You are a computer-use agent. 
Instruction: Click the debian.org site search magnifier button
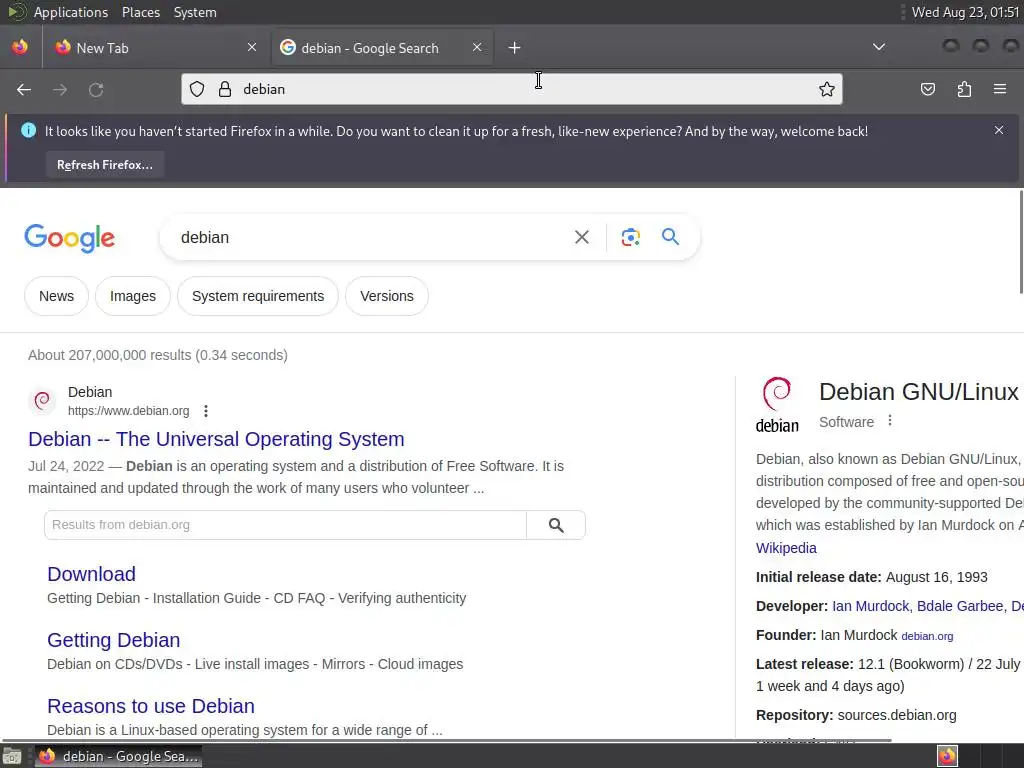pyautogui.click(x=556, y=525)
